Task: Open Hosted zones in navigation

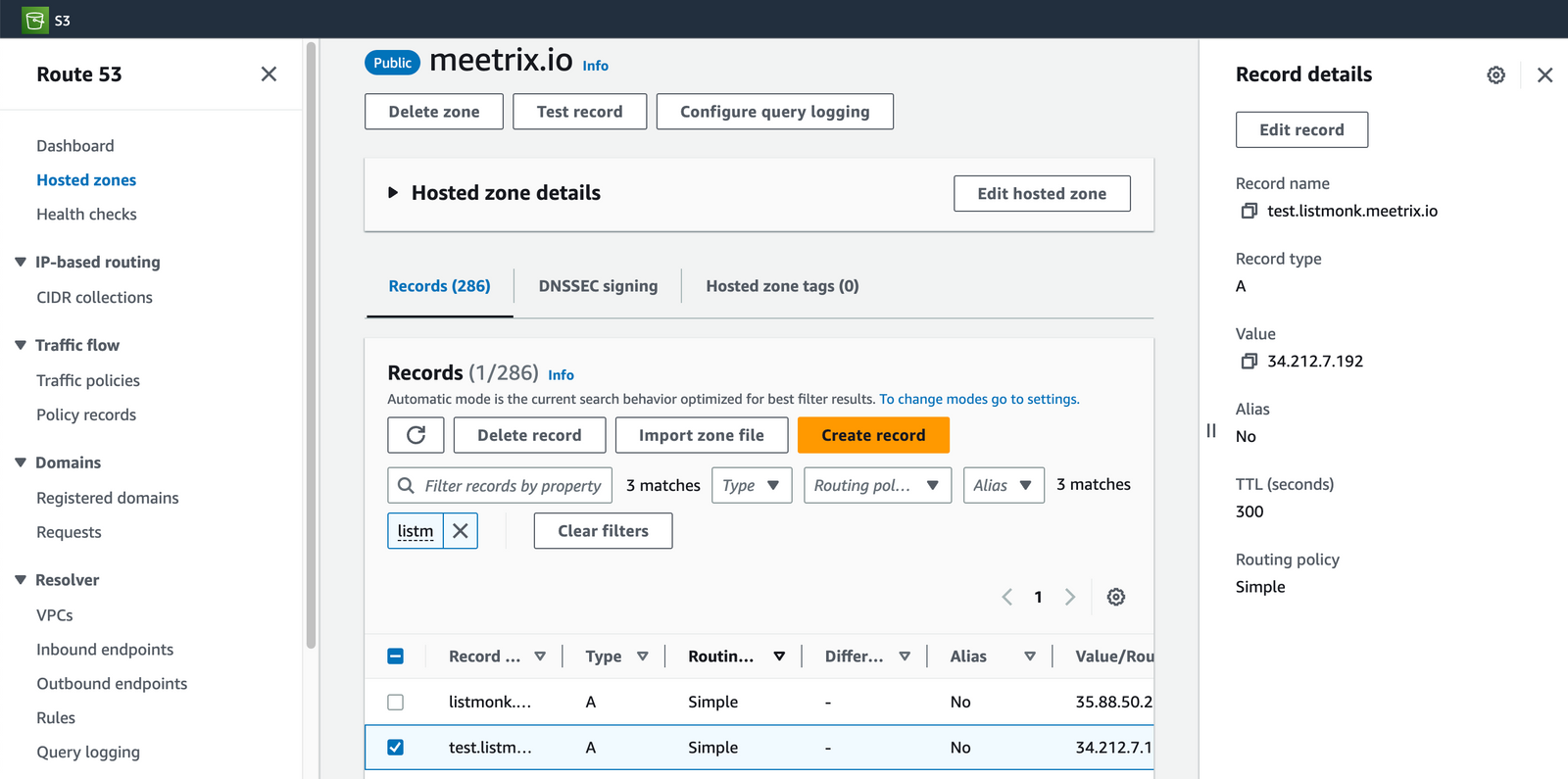Action: (86, 180)
